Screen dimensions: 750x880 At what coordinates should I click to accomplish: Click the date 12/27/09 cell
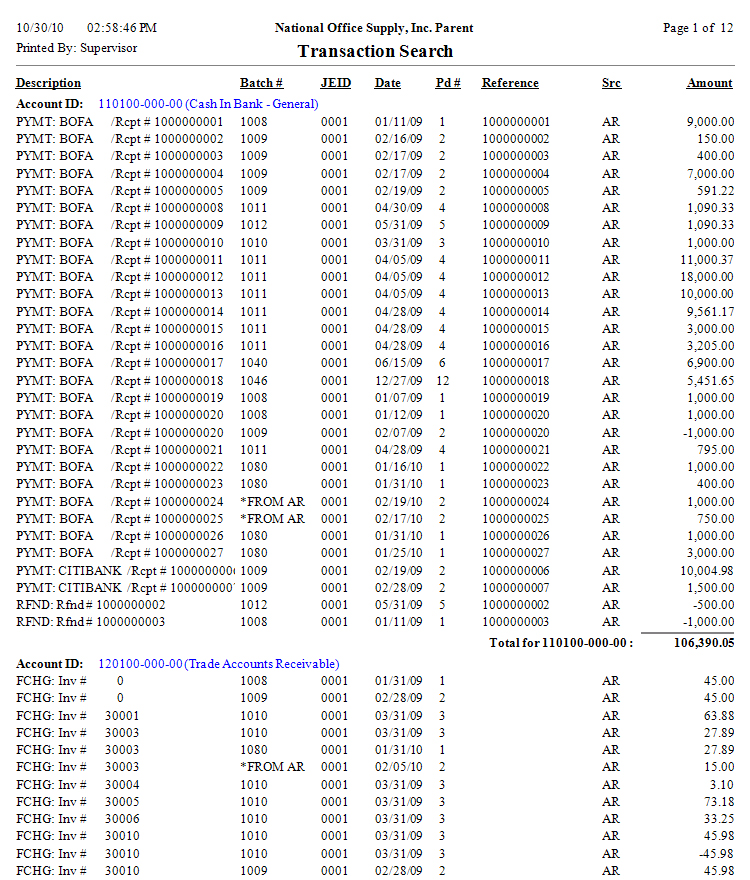(x=398, y=381)
